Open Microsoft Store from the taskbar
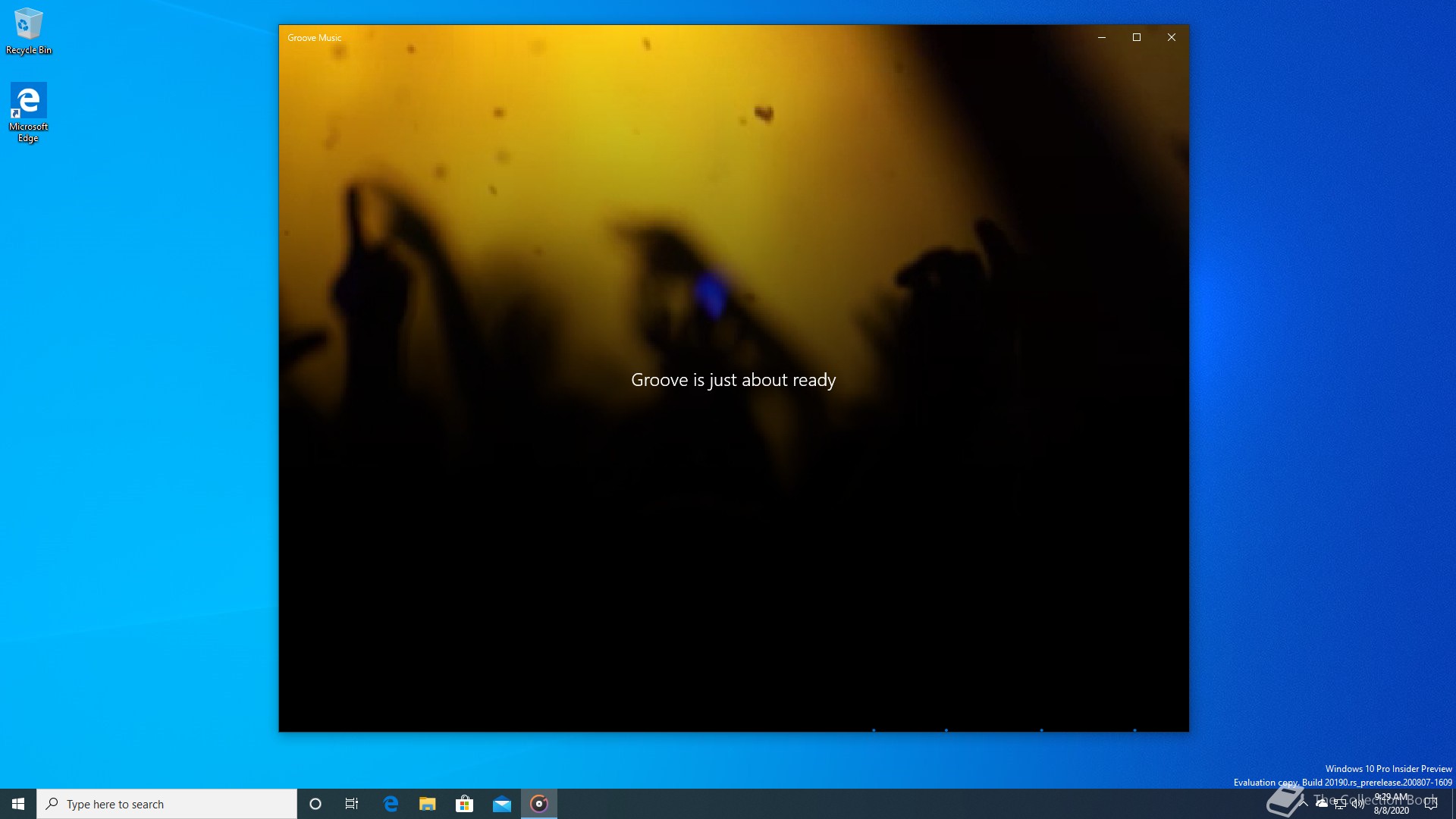Image resolution: width=1456 pixels, height=819 pixels. 464,804
